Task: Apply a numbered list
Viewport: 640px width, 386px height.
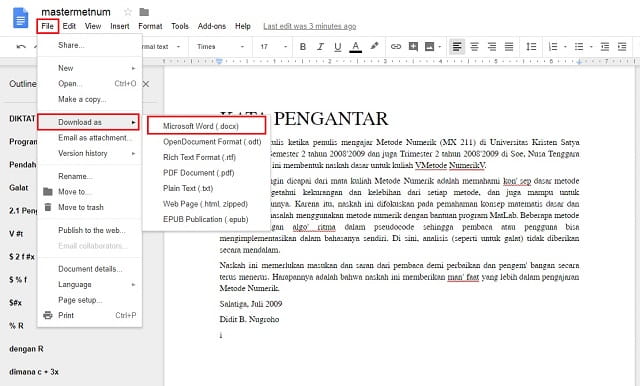Action: tap(553, 47)
